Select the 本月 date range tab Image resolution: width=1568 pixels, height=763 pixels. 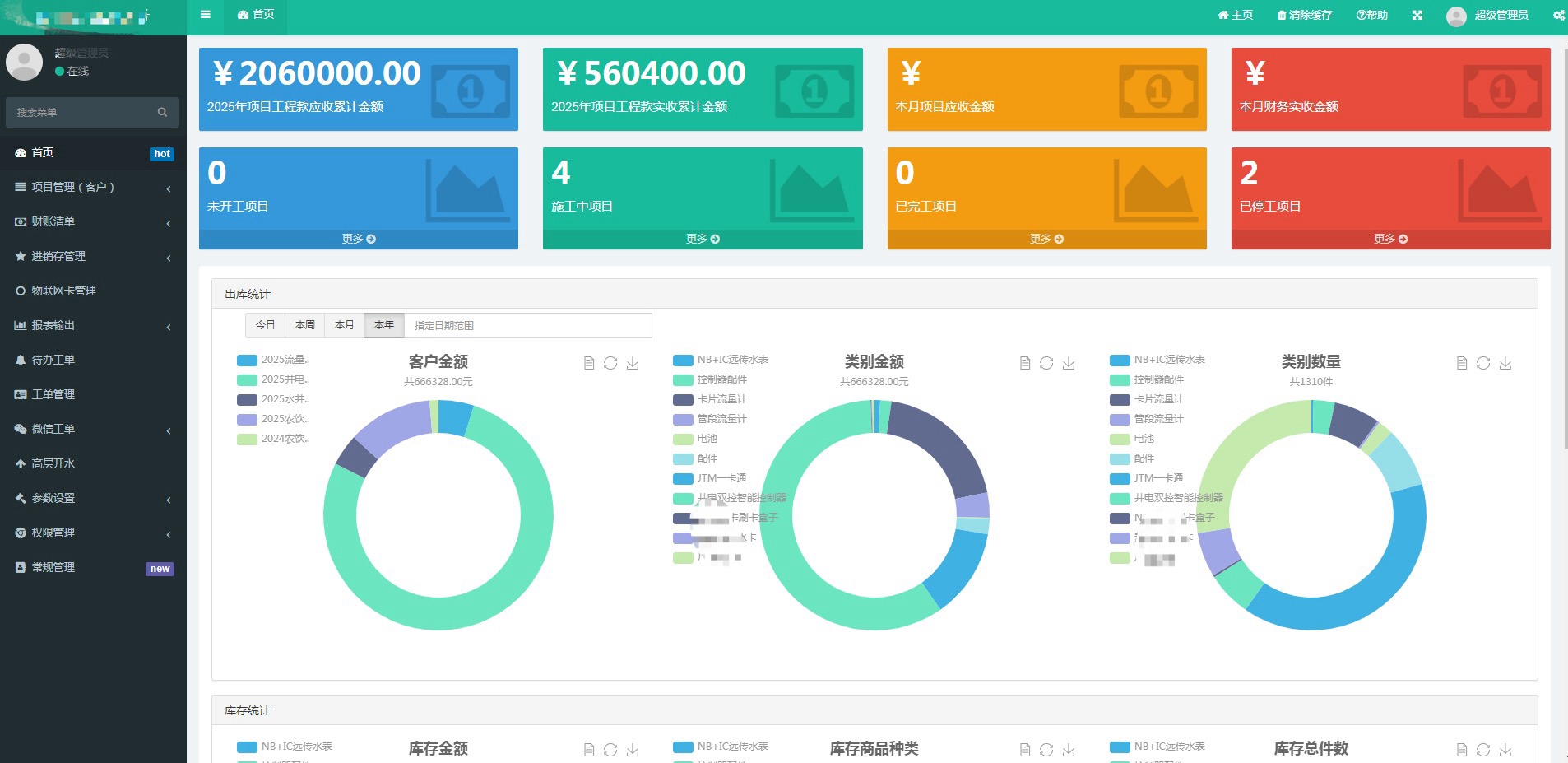pyautogui.click(x=344, y=325)
